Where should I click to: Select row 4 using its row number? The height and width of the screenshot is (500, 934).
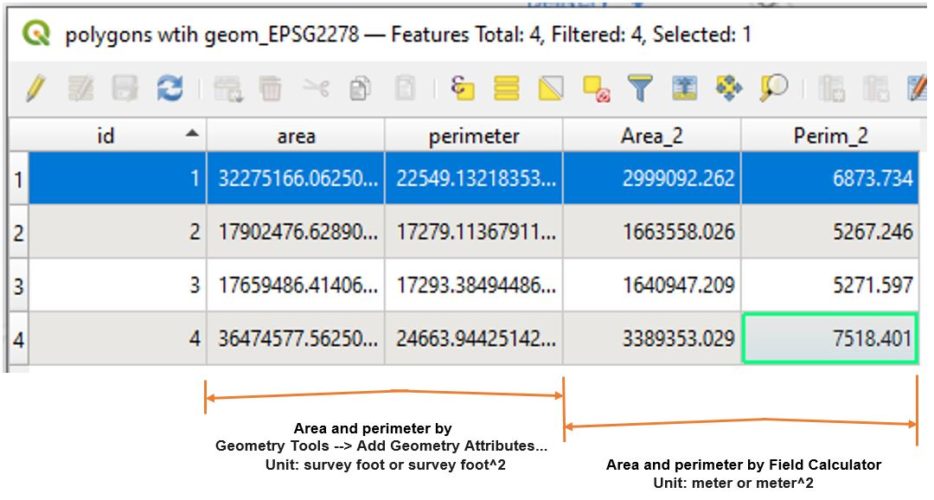[17, 339]
